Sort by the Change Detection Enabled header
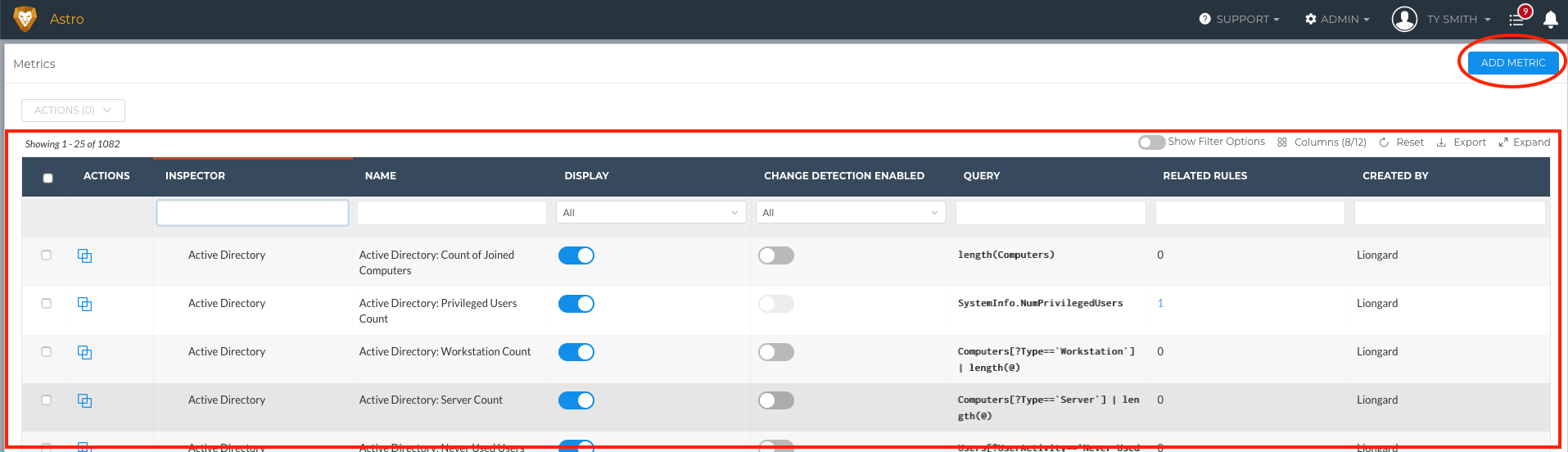This screenshot has height=452, width=1568. 844,176
